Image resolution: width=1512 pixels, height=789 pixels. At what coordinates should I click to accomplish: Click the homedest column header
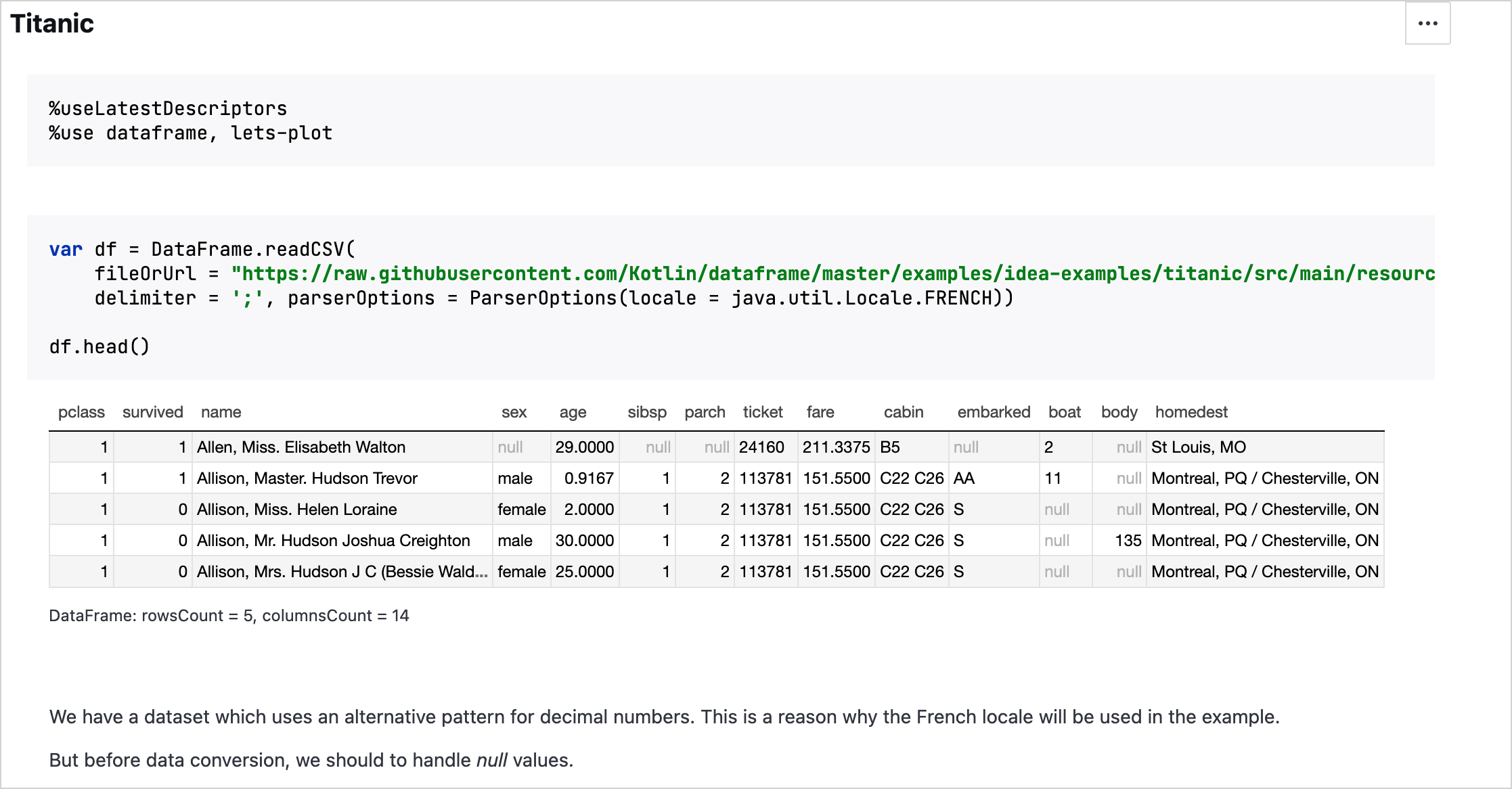(1191, 412)
